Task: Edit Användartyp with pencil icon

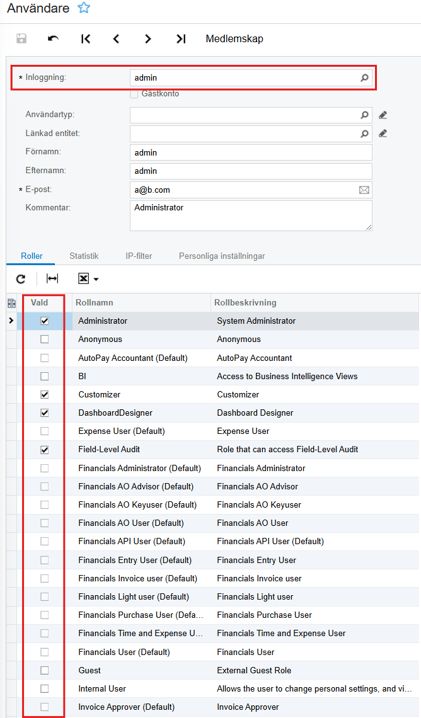Action: 383,115
